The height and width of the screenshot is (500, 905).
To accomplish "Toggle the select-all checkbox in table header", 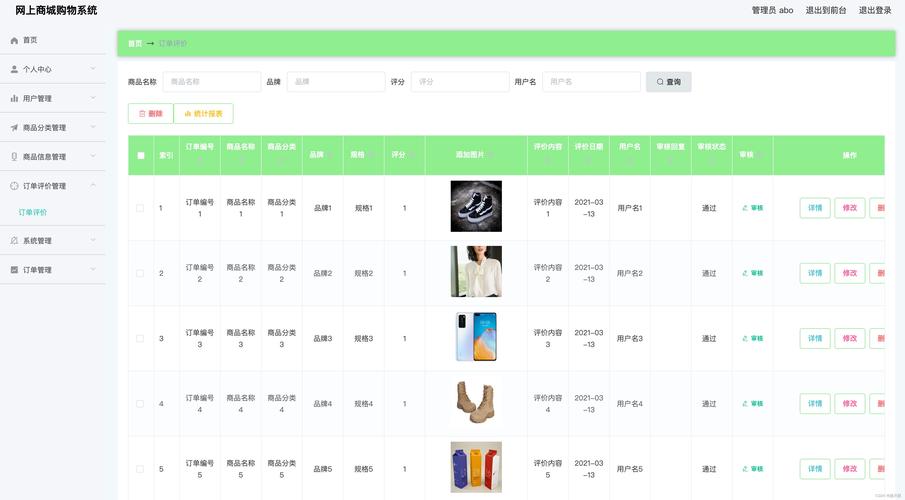I will [141, 155].
